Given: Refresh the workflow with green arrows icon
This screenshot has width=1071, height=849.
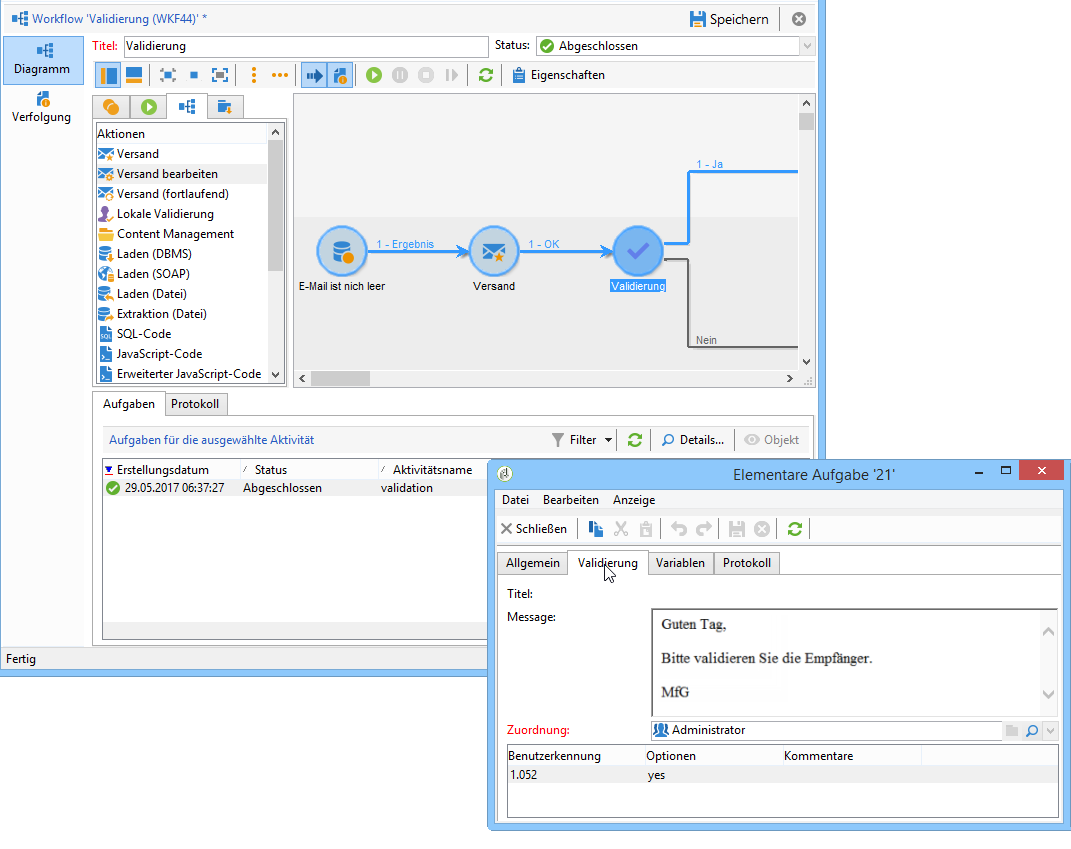Looking at the screenshot, I should point(486,75).
